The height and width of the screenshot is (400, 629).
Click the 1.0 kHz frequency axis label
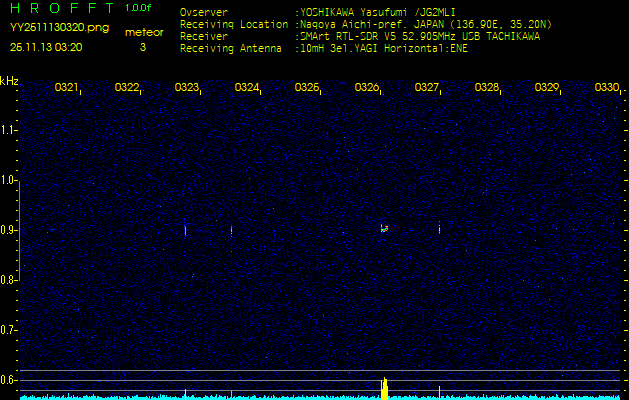pos(9,180)
